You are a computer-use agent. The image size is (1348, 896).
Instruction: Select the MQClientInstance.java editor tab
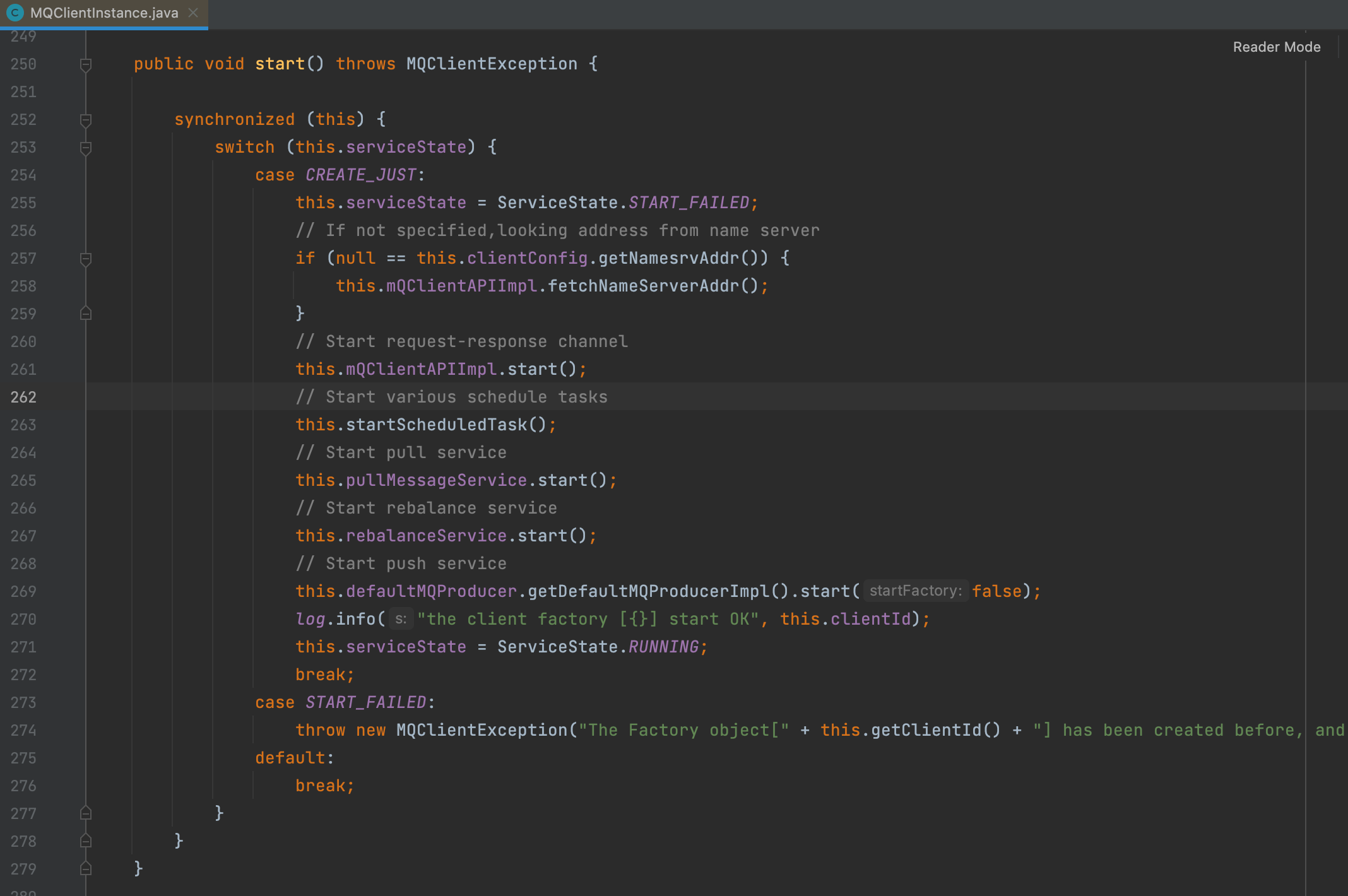[104, 13]
